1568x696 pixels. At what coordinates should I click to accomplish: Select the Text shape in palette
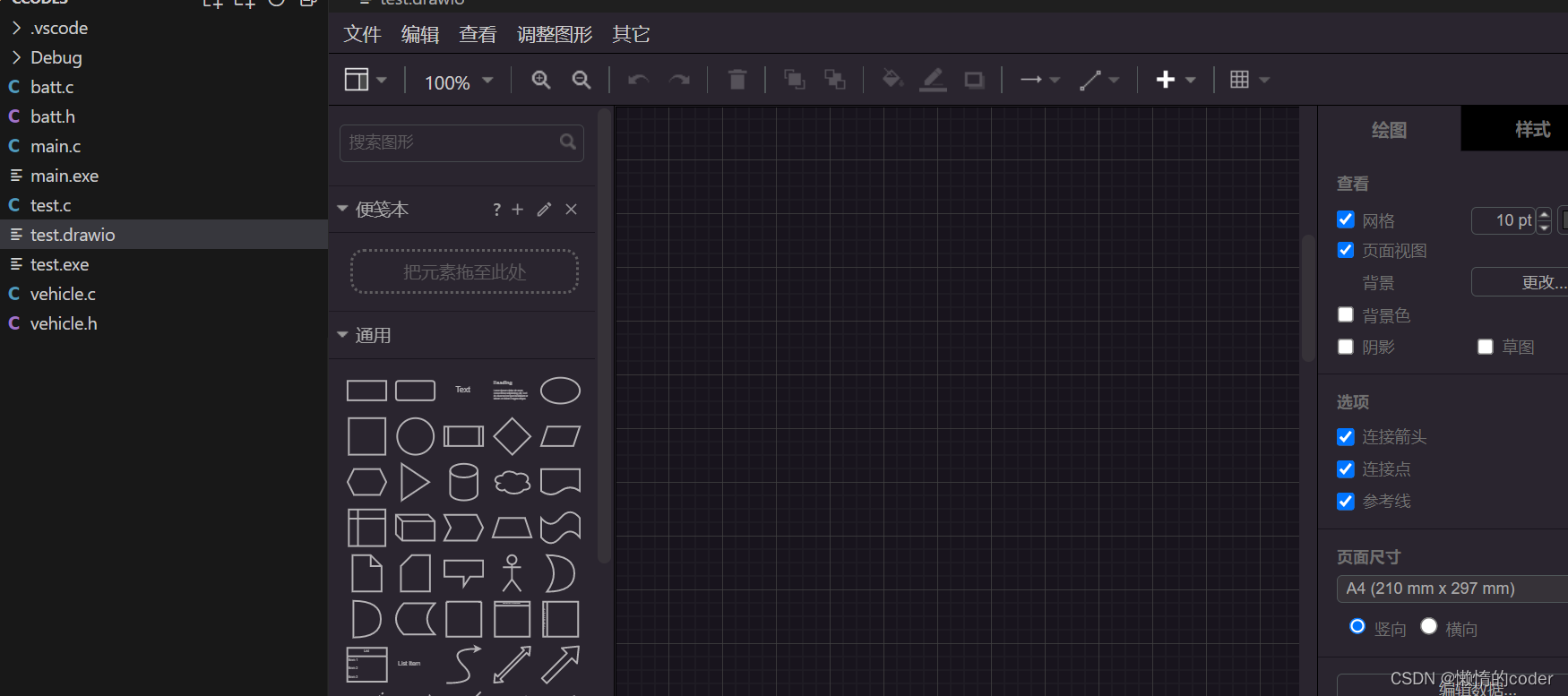(x=462, y=390)
